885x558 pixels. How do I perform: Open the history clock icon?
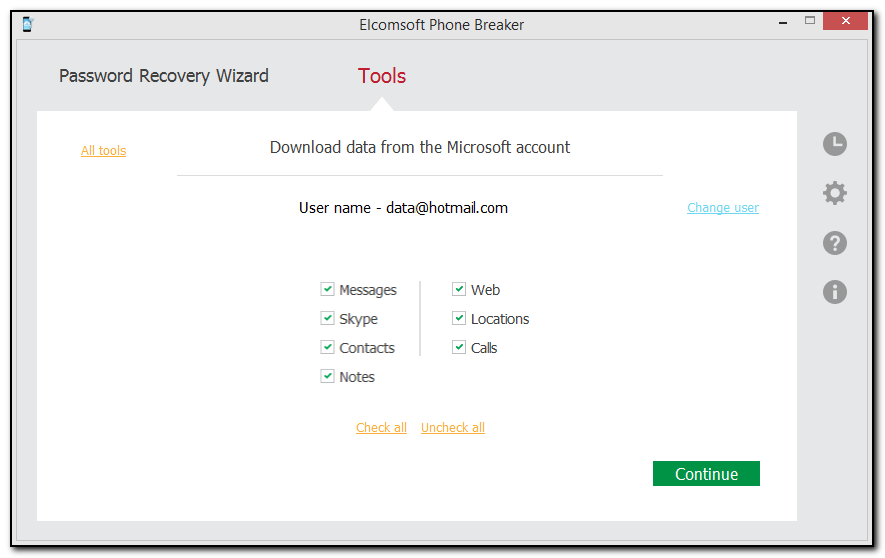coord(834,144)
